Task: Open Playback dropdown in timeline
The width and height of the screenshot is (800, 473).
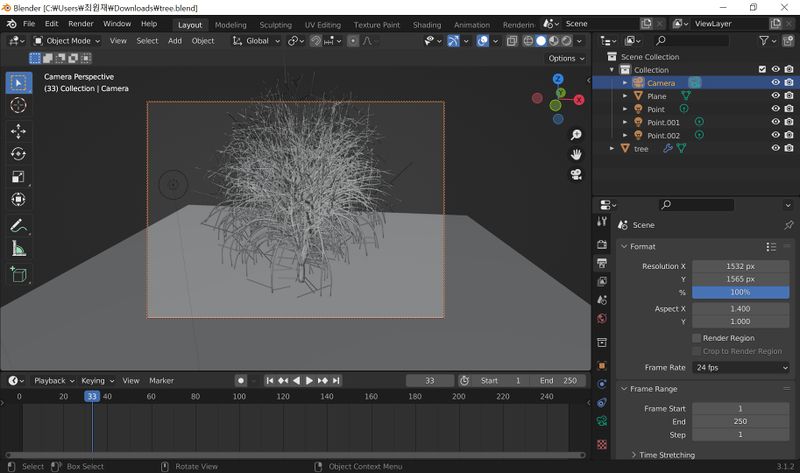Action: pos(54,381)
